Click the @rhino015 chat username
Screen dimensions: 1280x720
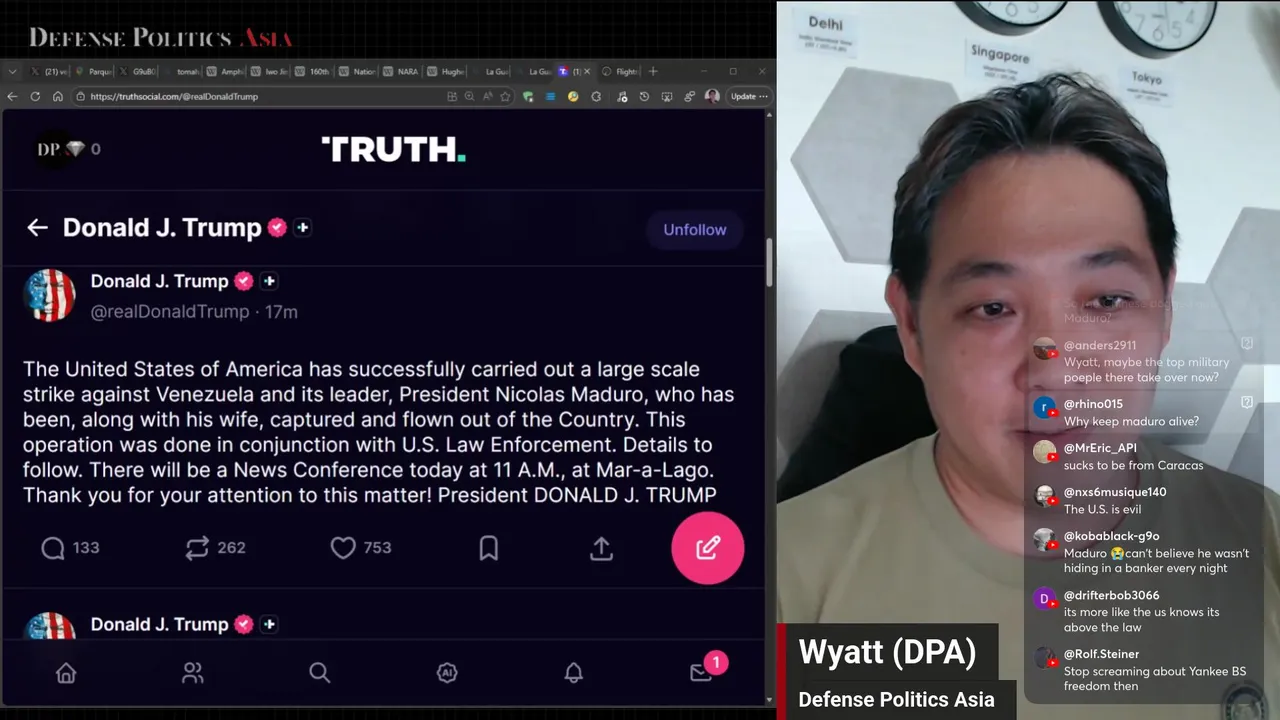coord(1093,404)
